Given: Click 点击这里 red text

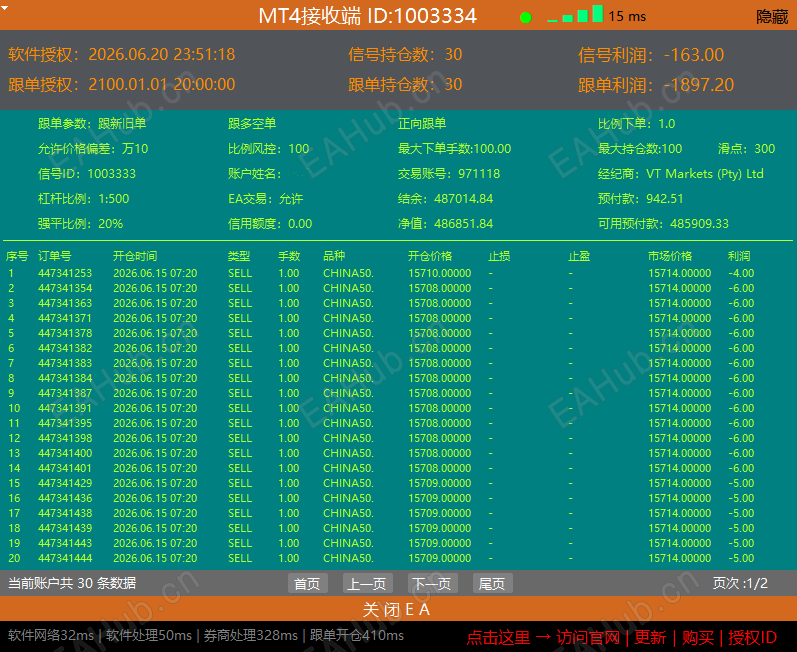Looking at the screenshot, I should point(498,637).
